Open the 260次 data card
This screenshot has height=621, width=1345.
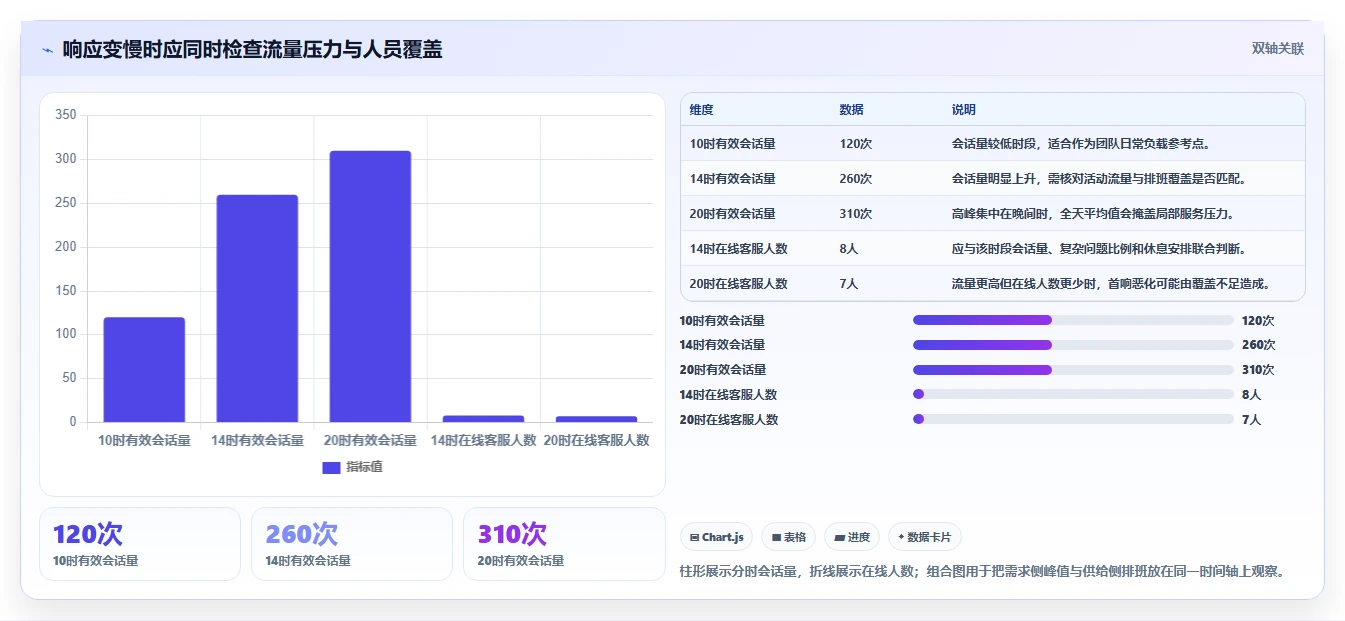click(x=352, y=544)
